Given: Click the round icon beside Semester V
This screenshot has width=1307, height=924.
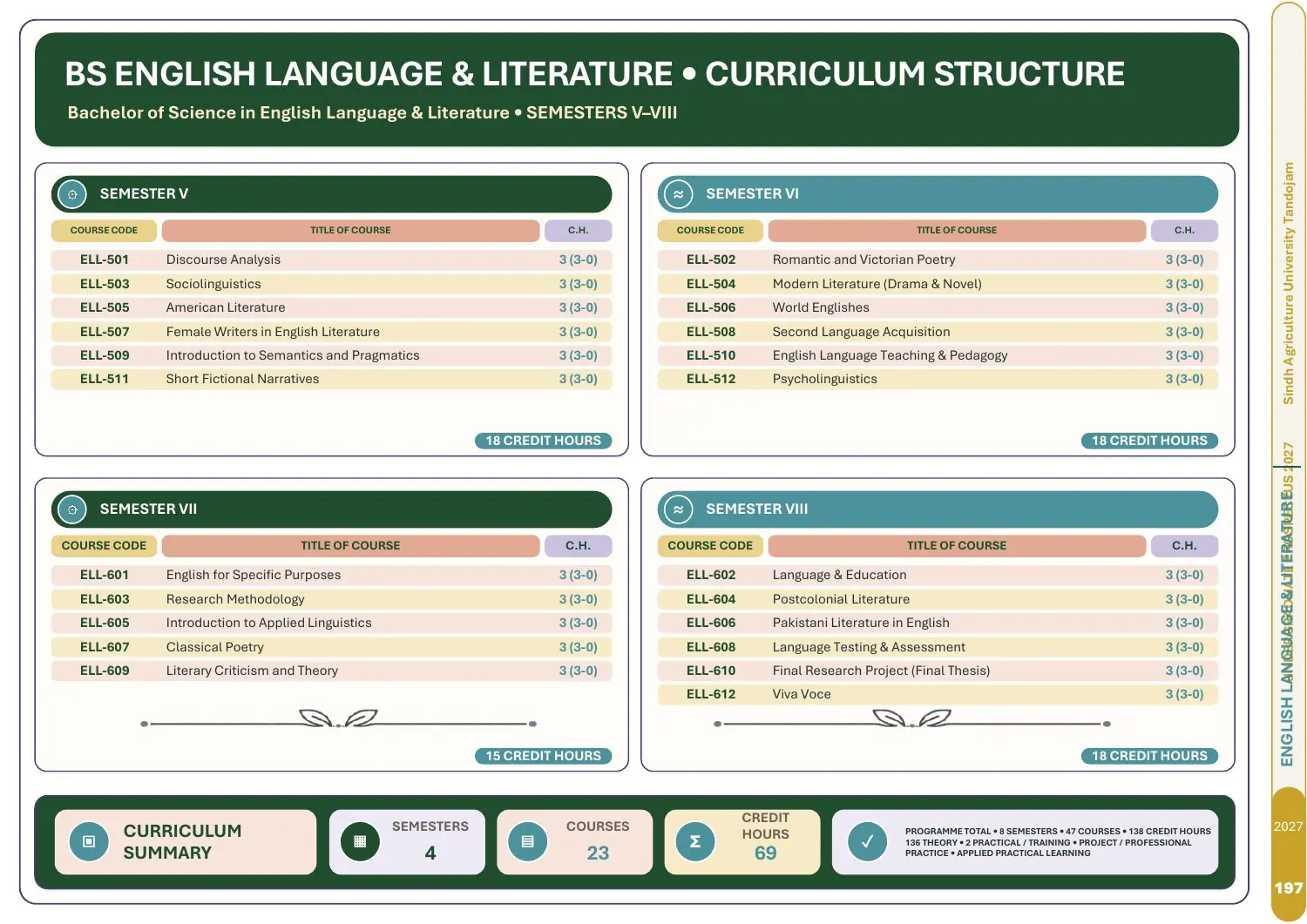Looking at the screenshot, I should coord(72,194).
